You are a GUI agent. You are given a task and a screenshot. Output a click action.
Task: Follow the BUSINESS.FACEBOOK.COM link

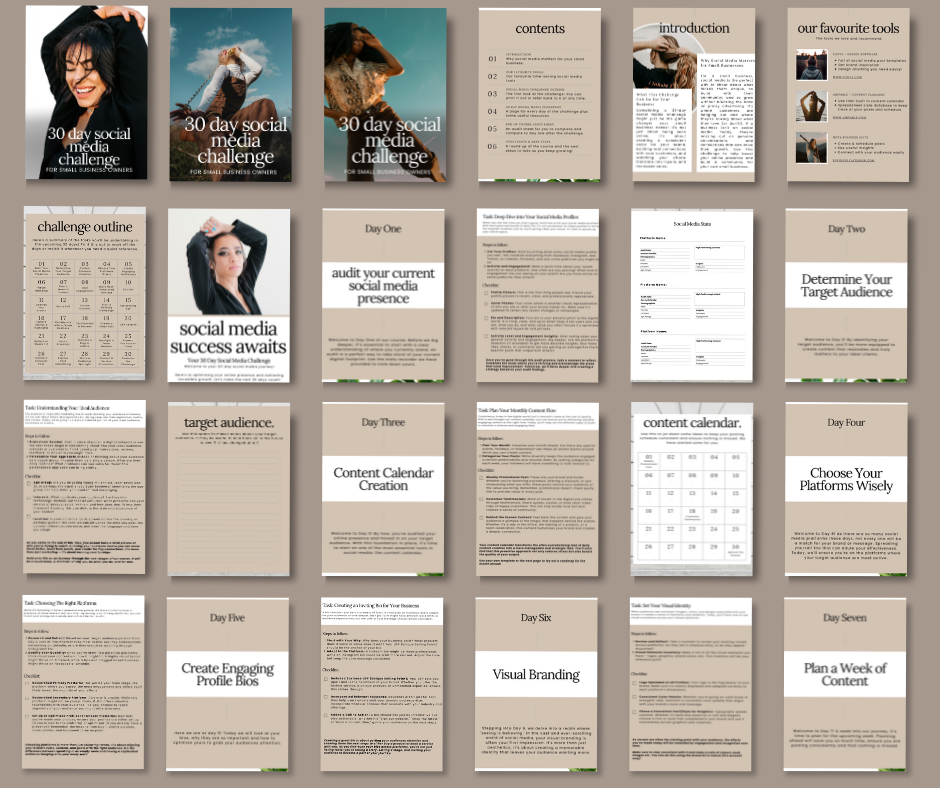(853, 160)
